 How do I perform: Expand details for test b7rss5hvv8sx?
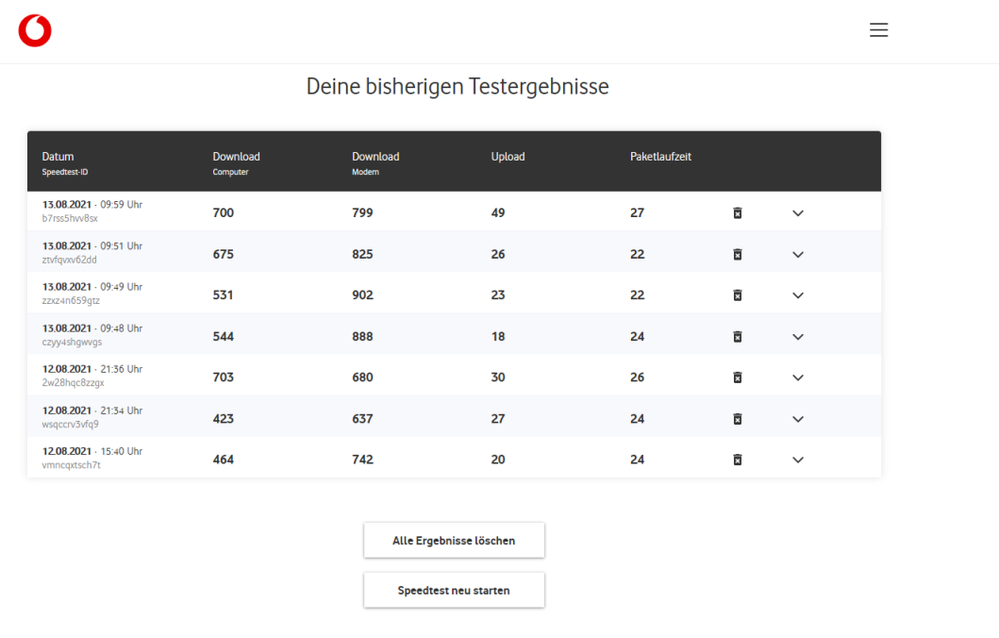click(798, 213)
